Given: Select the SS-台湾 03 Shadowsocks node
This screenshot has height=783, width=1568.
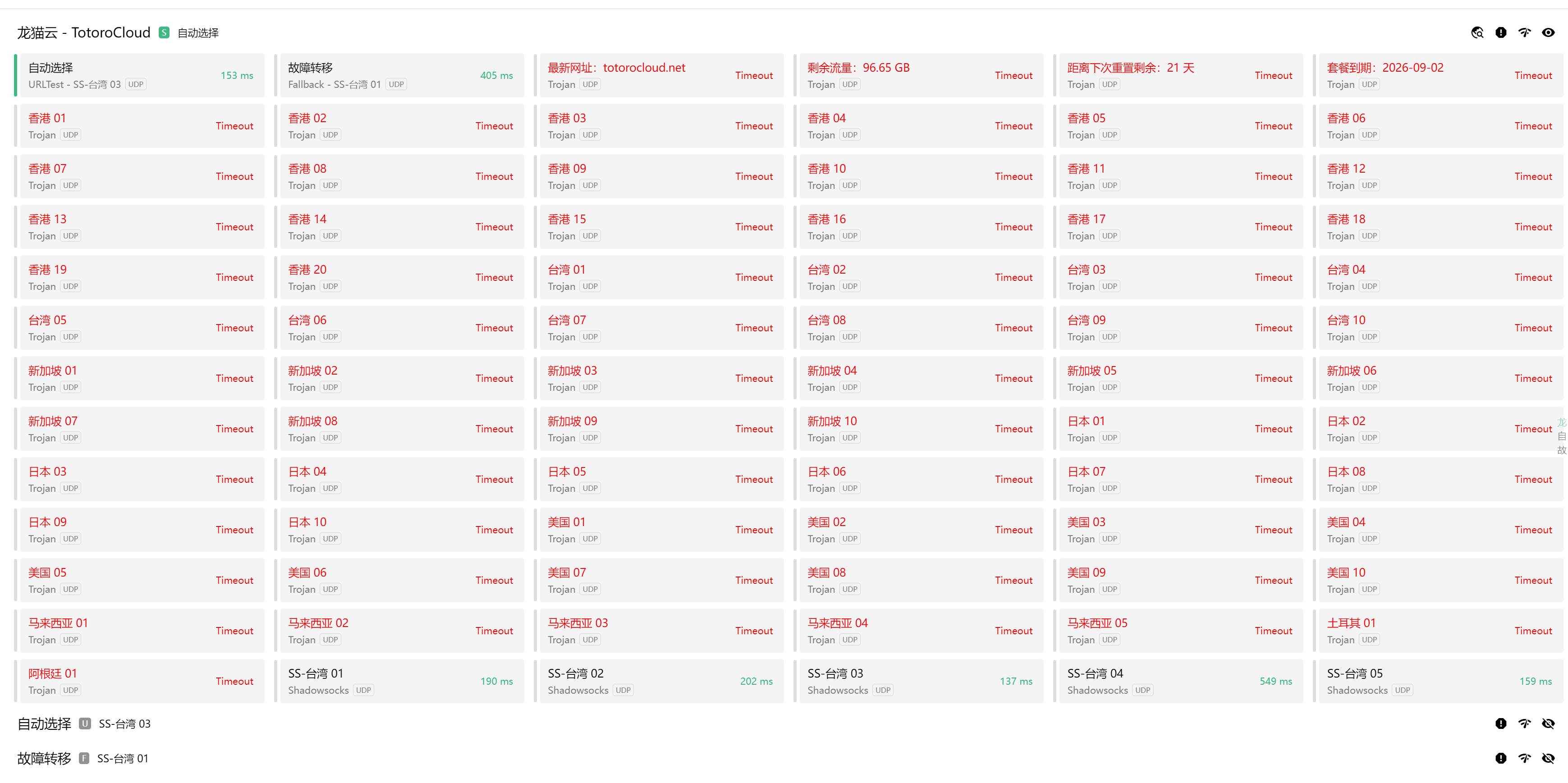Looking at the screenshot, I should (x=919, y=682).
